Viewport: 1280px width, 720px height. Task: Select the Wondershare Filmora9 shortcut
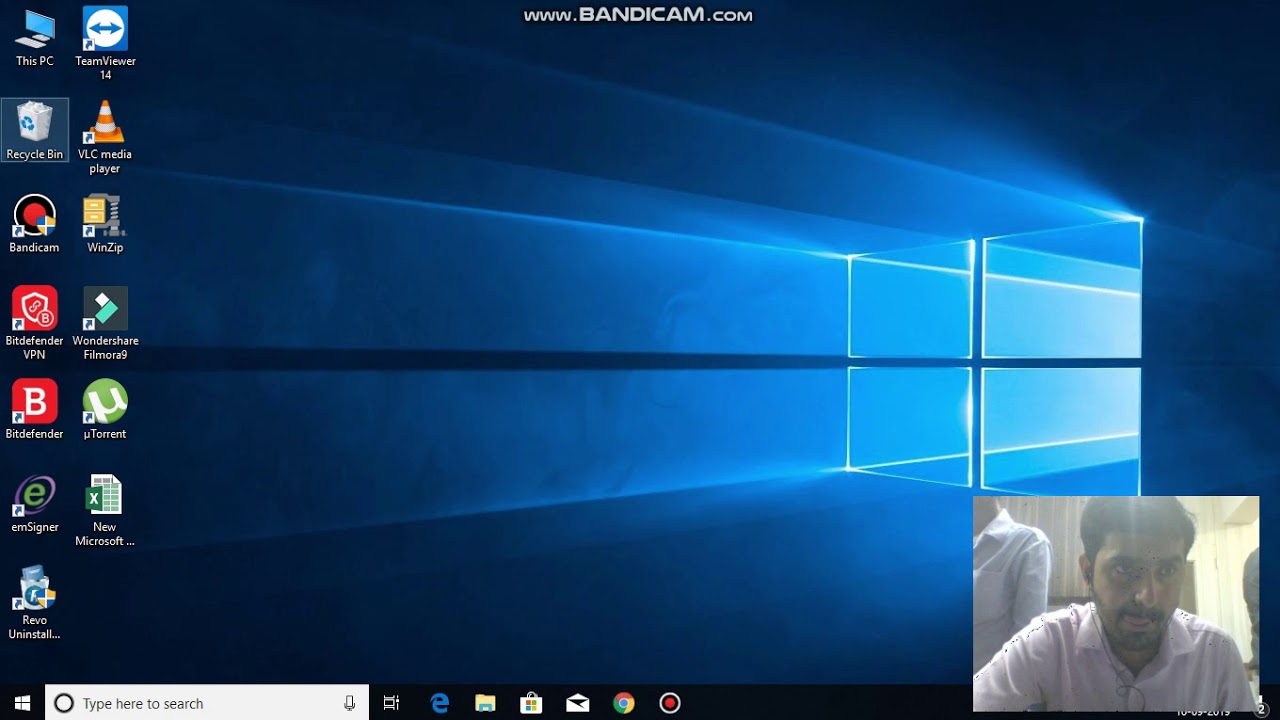click(x=105, y=323)
